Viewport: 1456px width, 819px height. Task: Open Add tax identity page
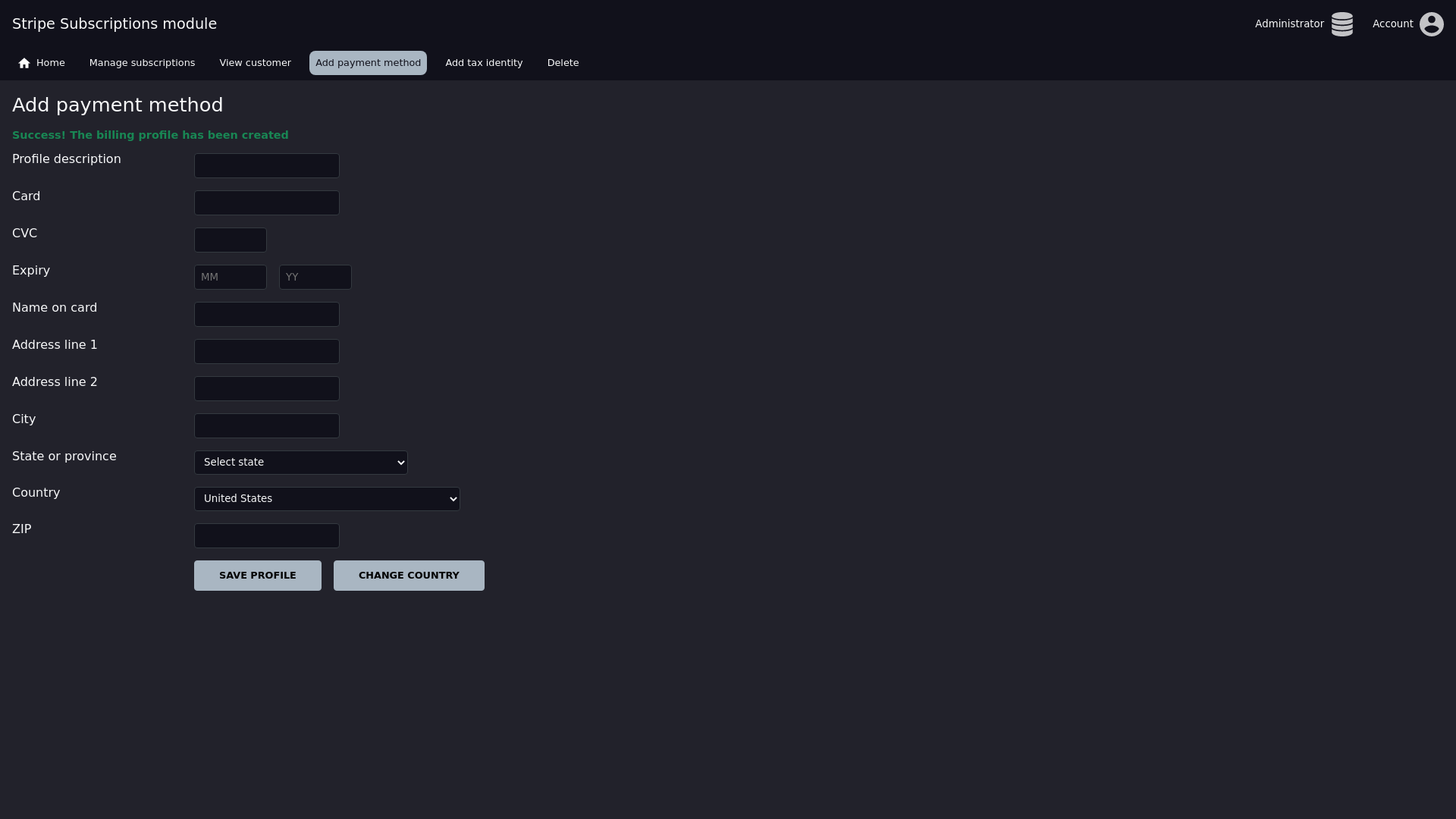(484, 63)
